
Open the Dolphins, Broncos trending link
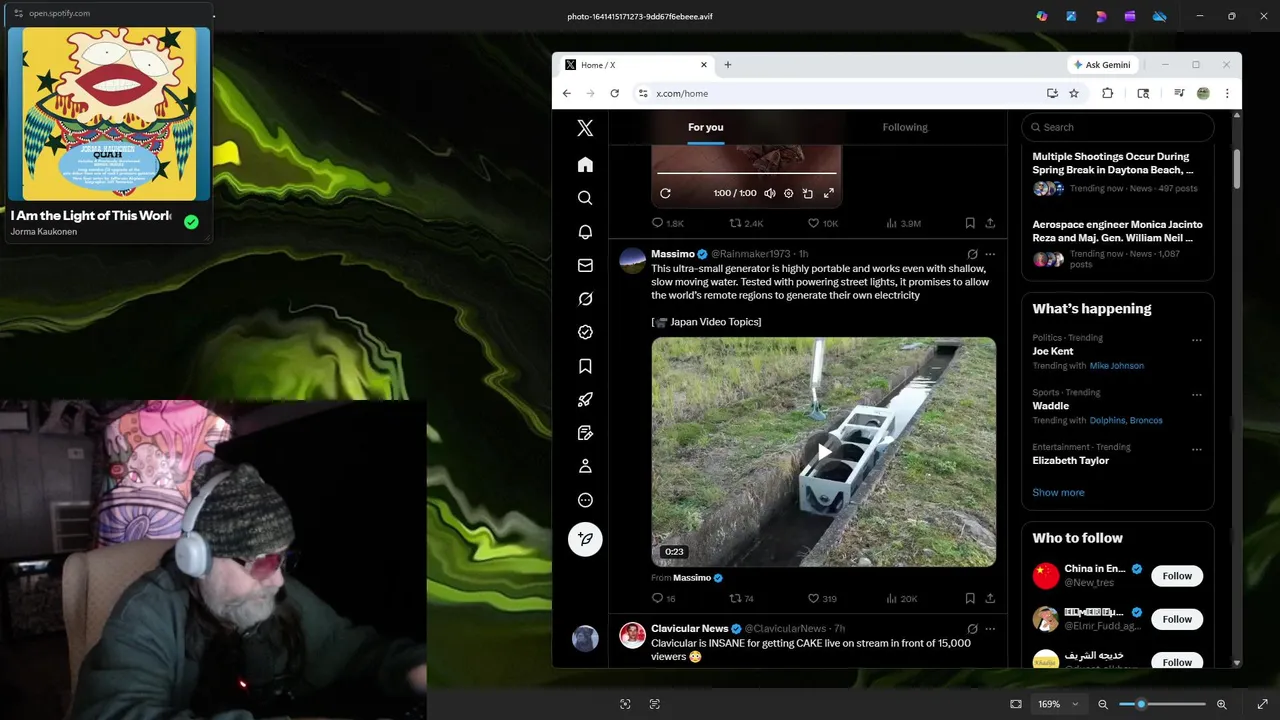(1126, 421)
